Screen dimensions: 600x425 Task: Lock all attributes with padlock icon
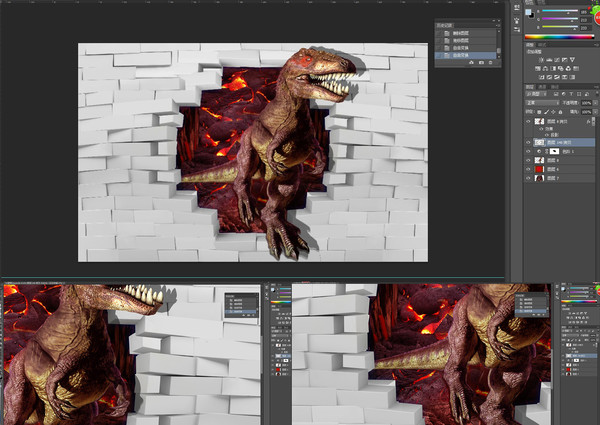click(560, 112)
